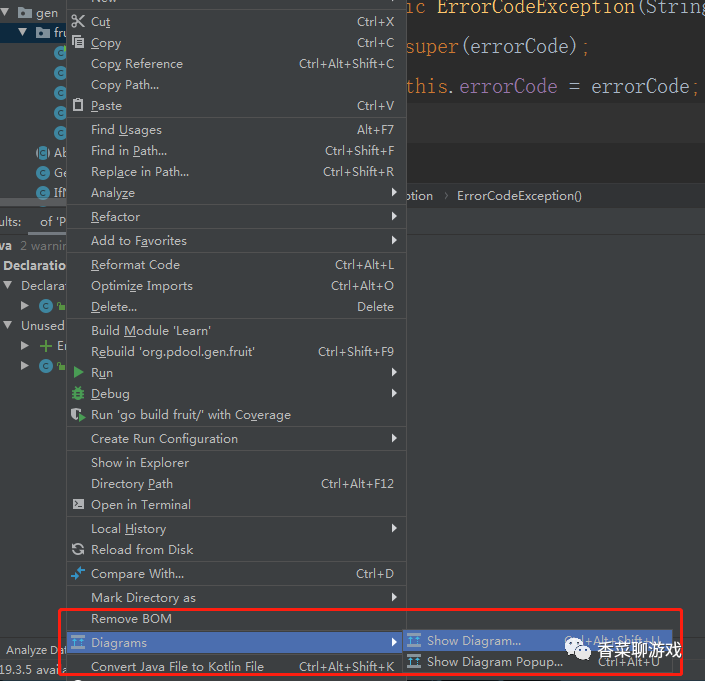Click ErrorCodeException() in the breadcrumb bar

pyautogui.click(x=519, y=196)
